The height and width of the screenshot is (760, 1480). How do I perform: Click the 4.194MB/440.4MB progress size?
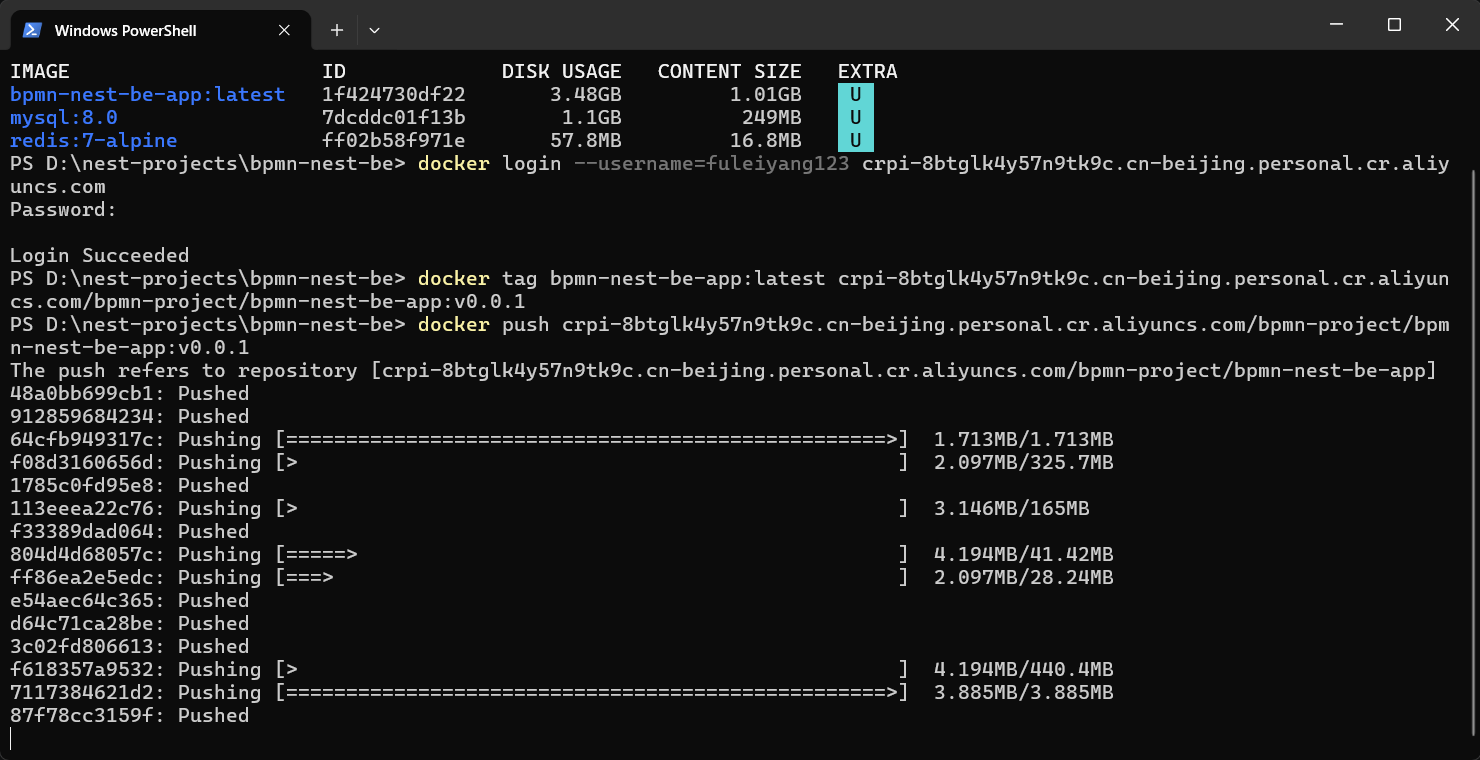(x=1024, y=670)
